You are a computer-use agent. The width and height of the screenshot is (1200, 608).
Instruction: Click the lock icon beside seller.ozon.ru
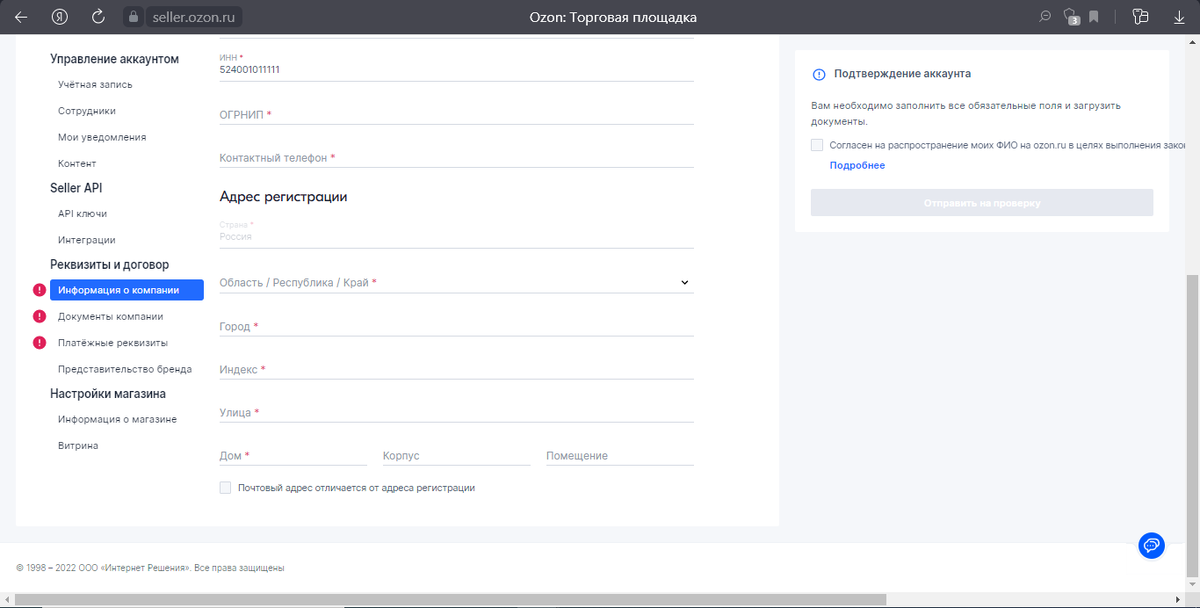[x=134, y=17]
